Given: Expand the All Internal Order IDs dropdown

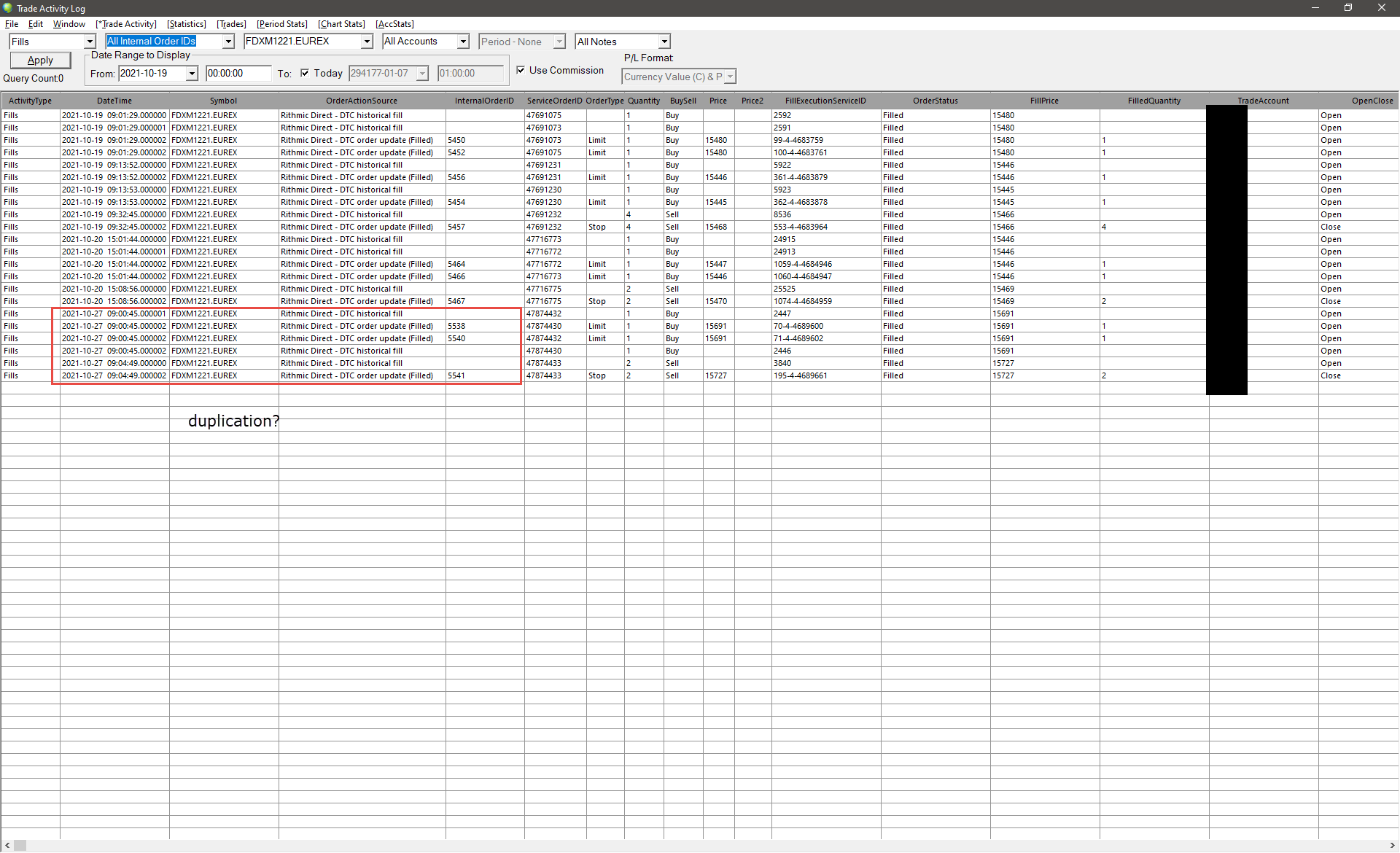Looking at the screenshot, I should pyautogui.click(x=228, y=42).
